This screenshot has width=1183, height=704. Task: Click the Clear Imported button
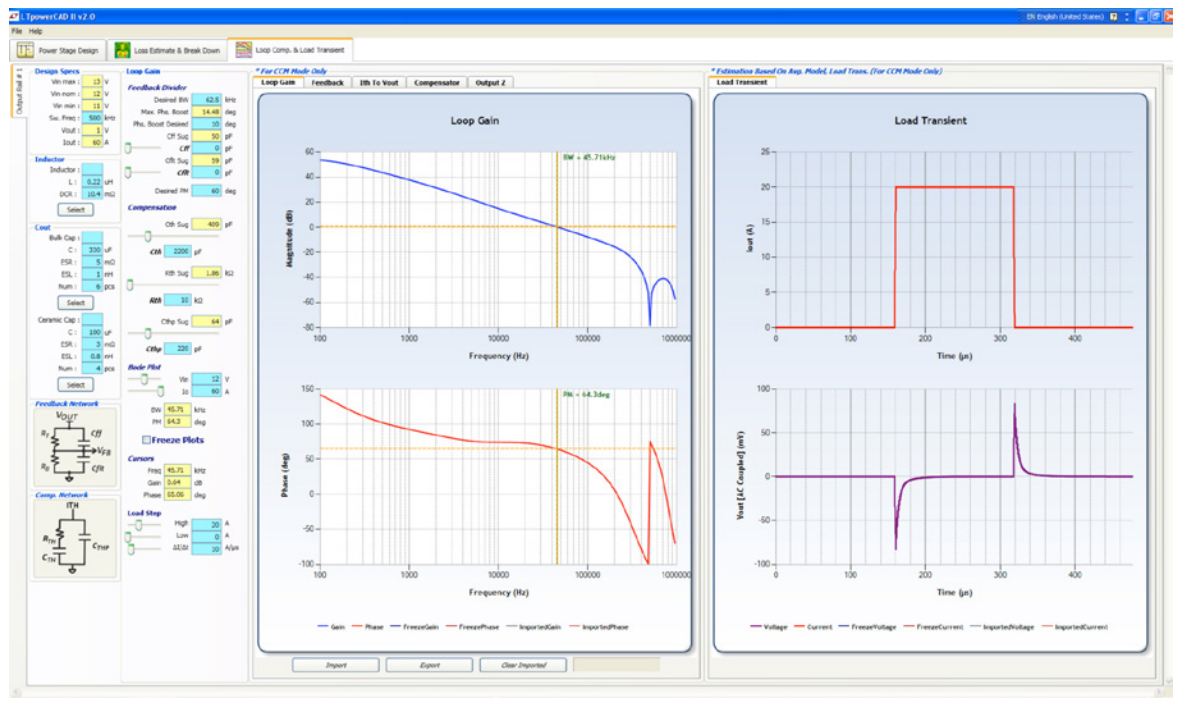point(522,665)
